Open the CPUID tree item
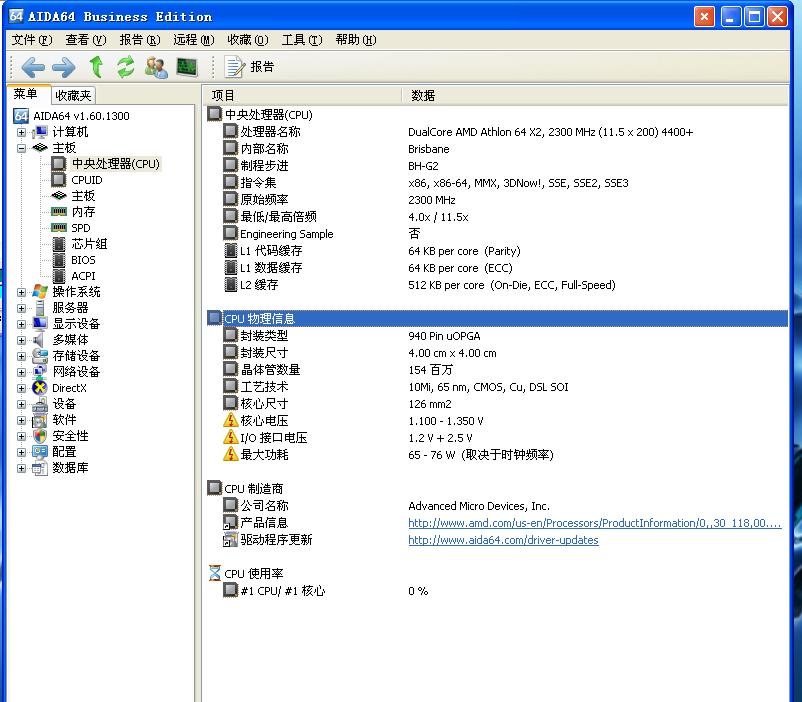The image size is (802, 702). pos(86,180)
